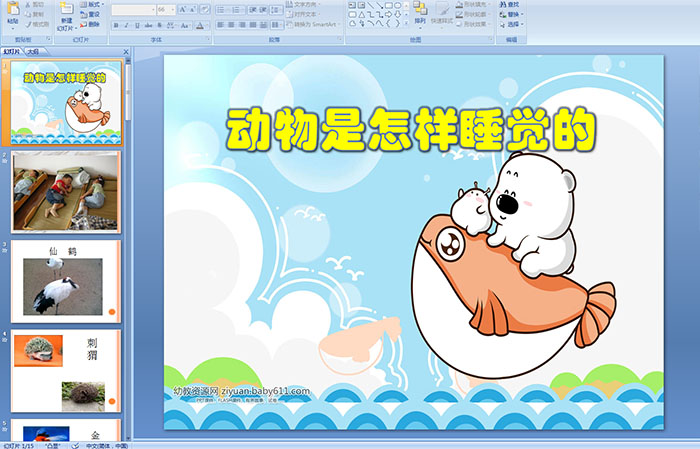Open Shape Fill color menu

click(x=473, y=4)
